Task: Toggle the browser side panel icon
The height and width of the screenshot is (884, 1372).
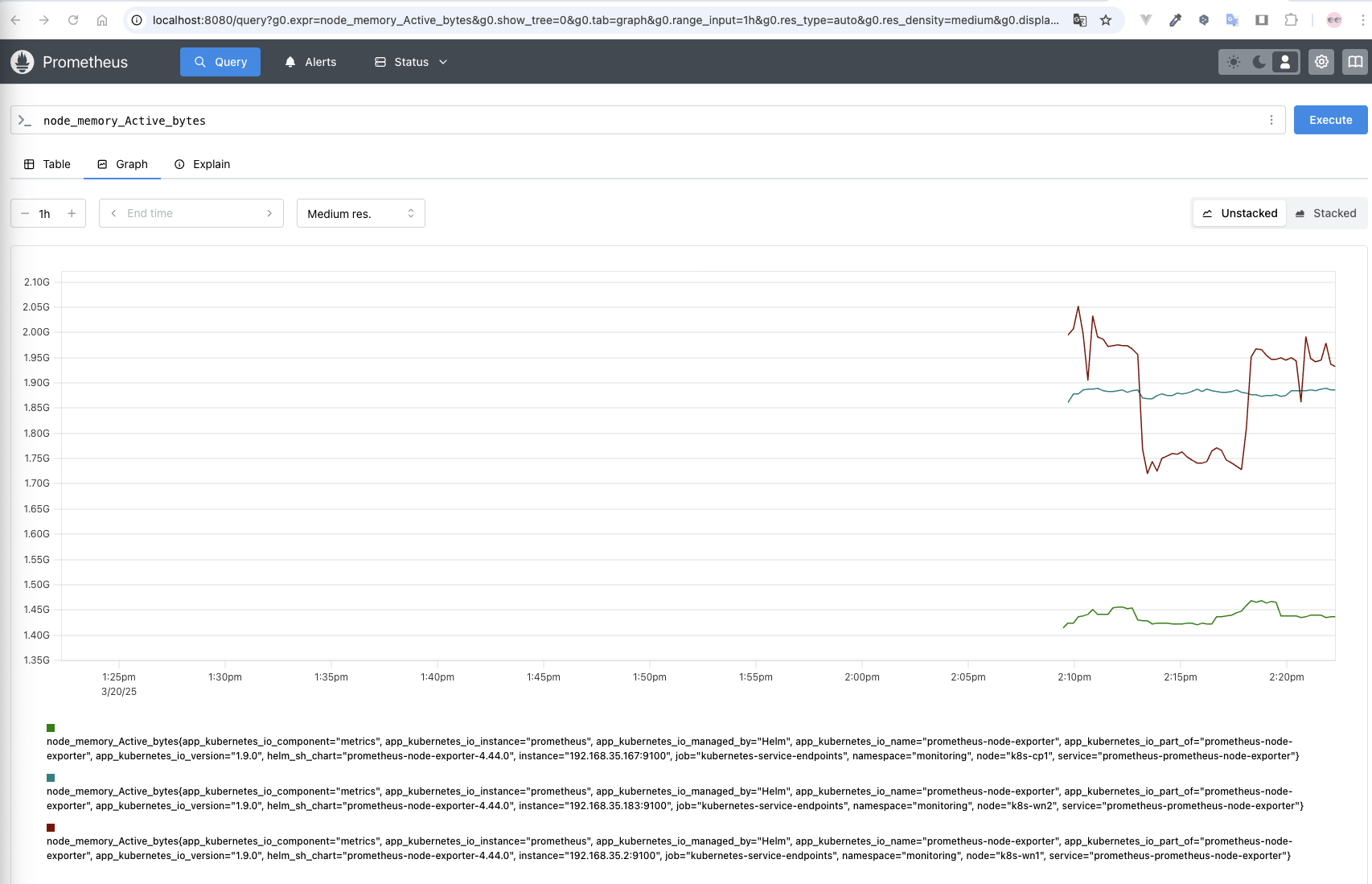Action: (x=1262, y=20)
